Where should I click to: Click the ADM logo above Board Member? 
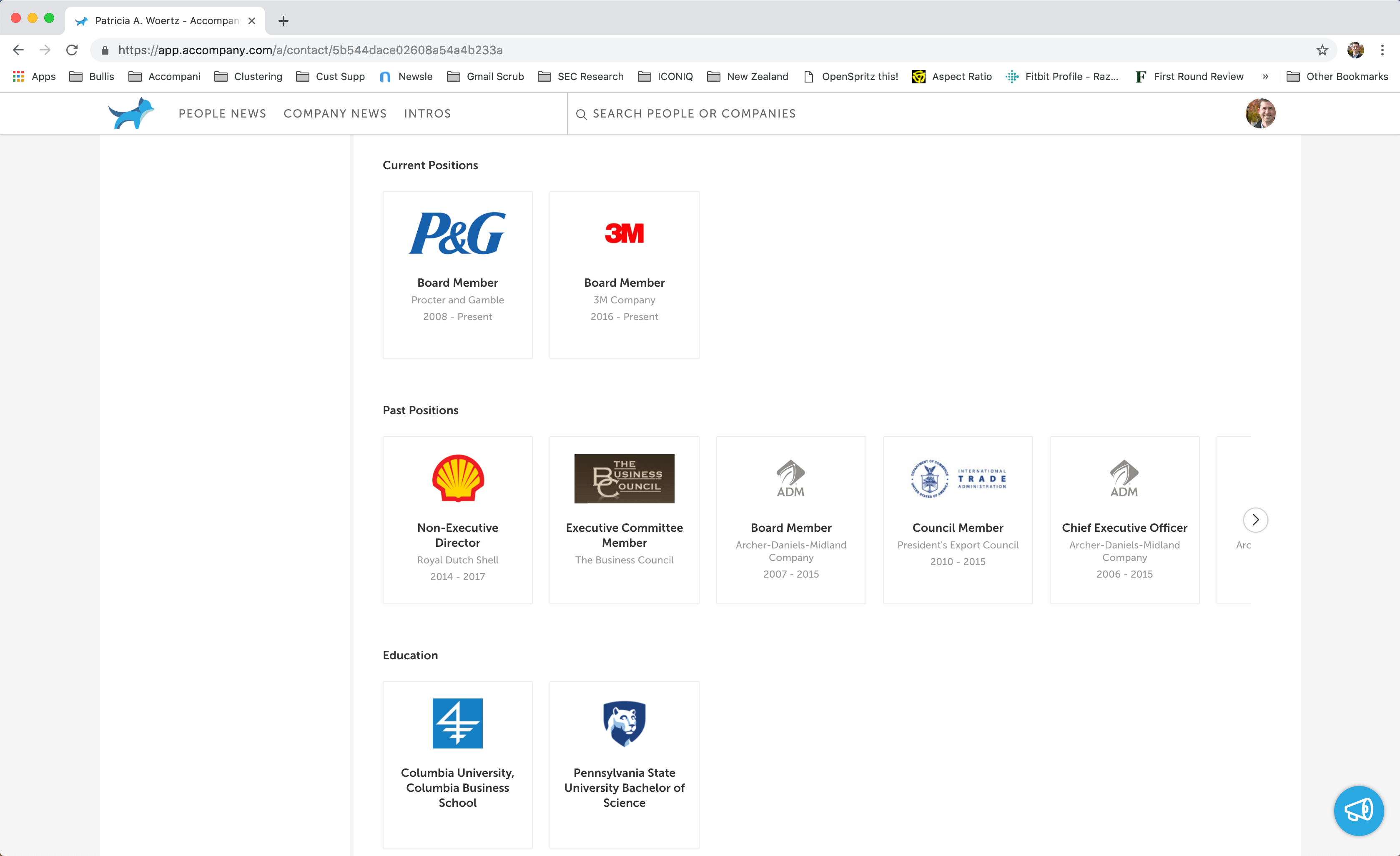(x=790, y=478)
